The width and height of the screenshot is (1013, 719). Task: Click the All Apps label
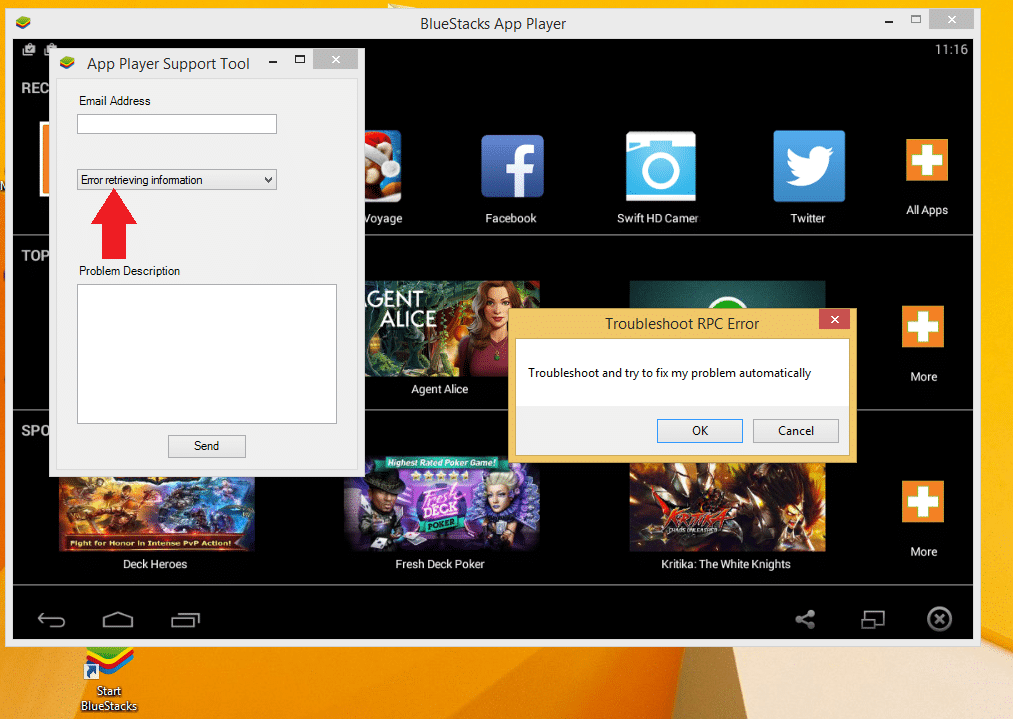pos(926,210)
